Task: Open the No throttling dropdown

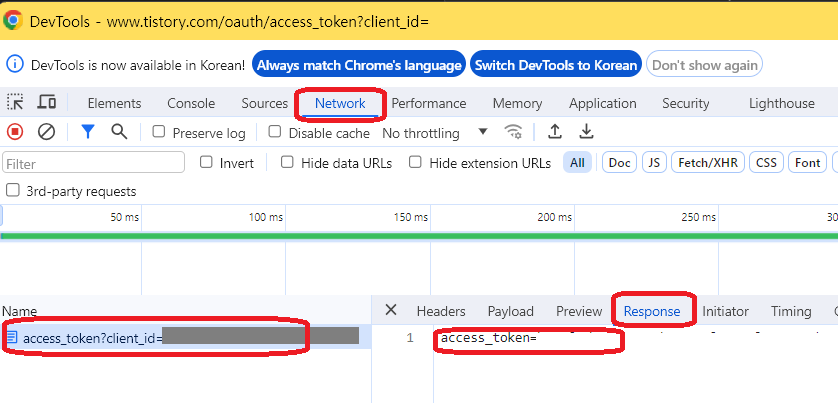Action: pyautogui.click(x=435, y=133)
